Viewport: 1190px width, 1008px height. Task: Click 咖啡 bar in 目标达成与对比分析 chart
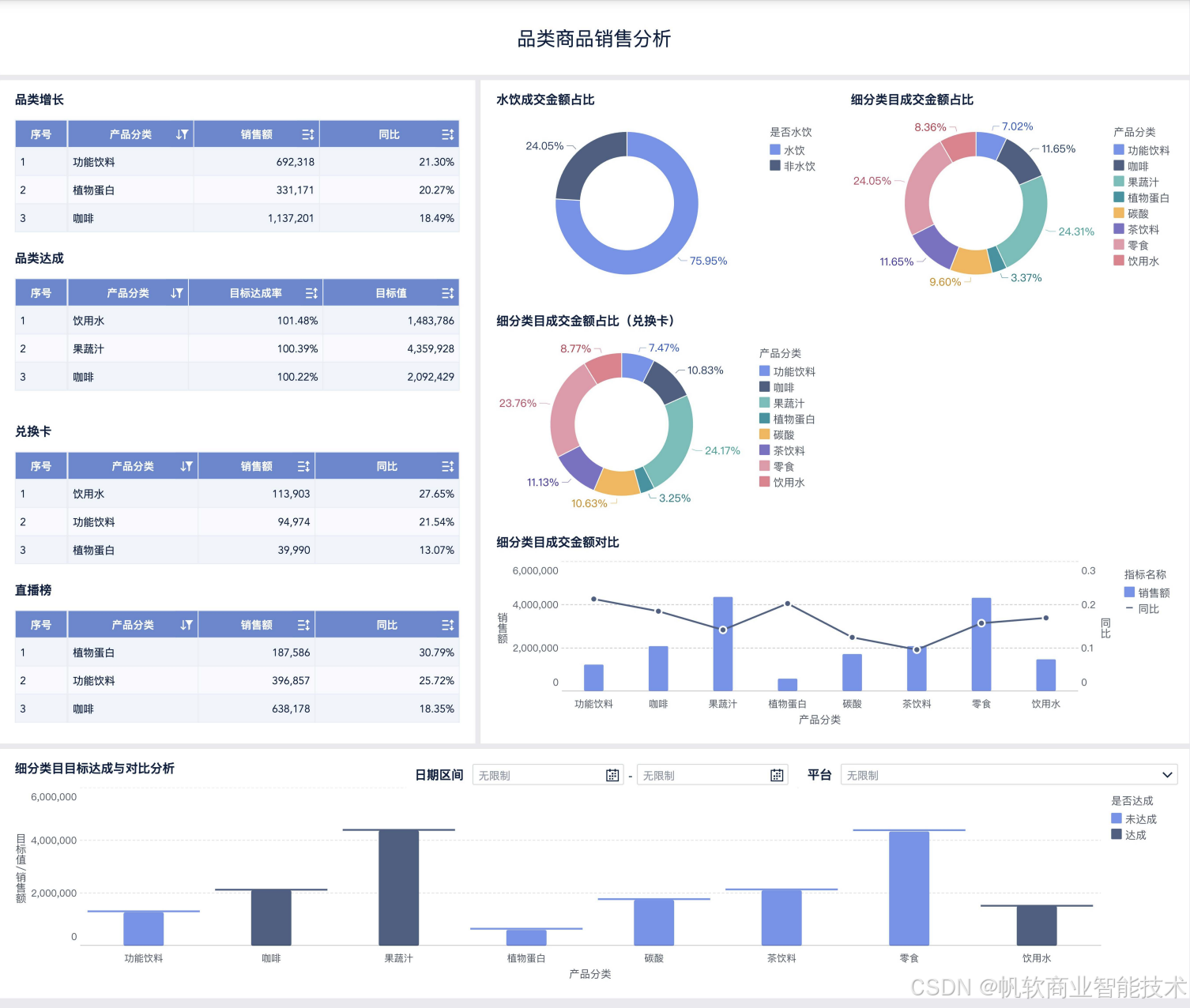271,918
